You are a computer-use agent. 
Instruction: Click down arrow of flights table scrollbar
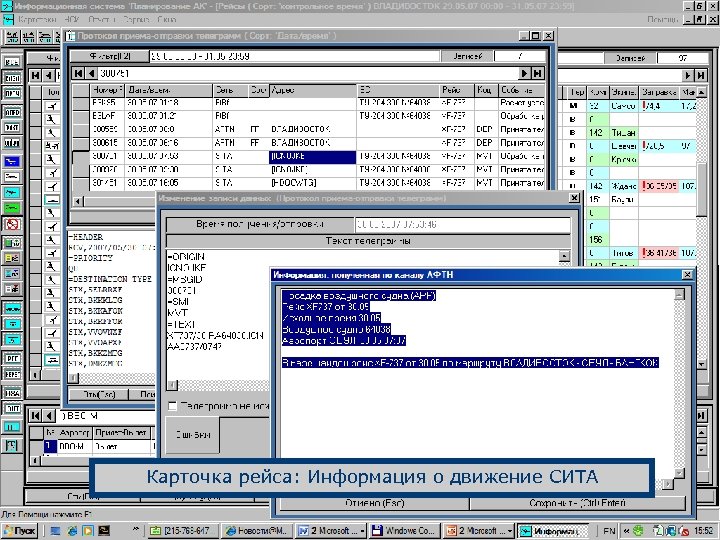point(701,364)
